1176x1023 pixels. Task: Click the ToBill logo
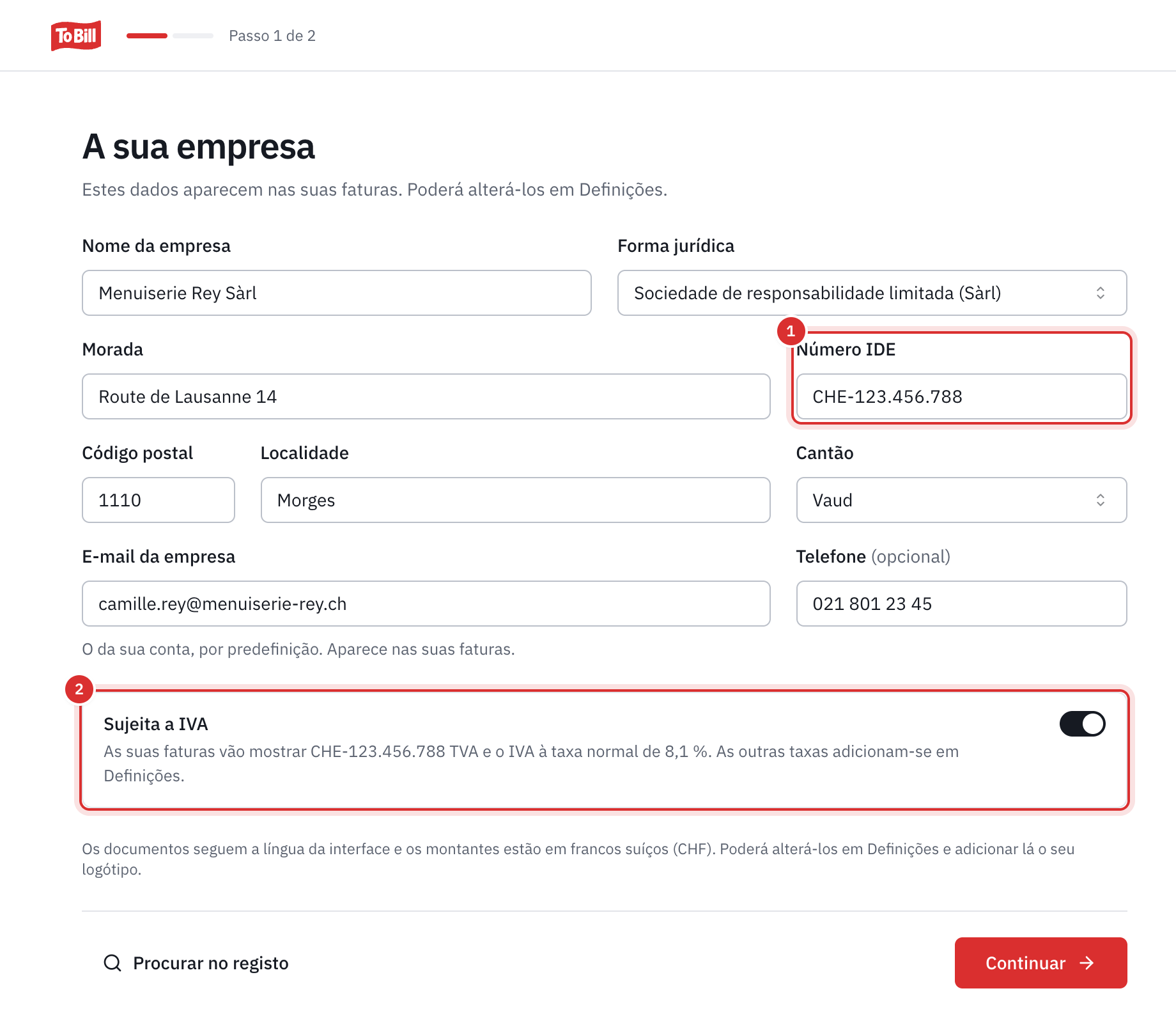[76, 36]
